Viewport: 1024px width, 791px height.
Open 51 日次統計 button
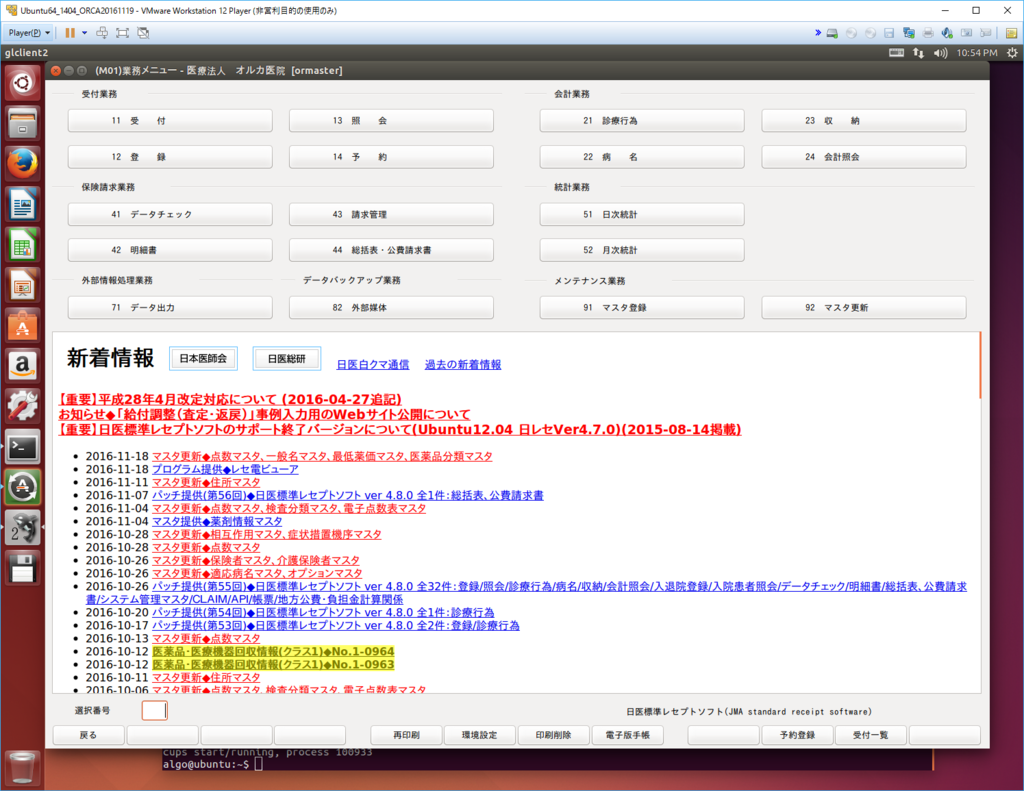(642, 214)
